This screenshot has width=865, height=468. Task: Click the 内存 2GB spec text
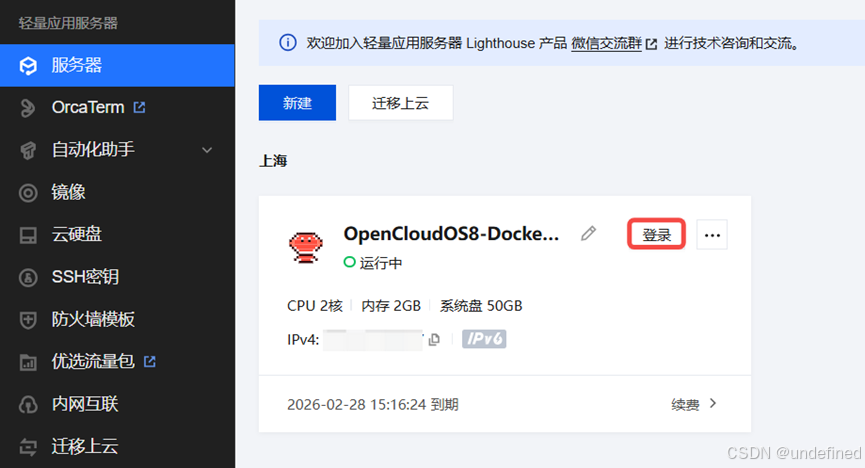coord(391,306)
